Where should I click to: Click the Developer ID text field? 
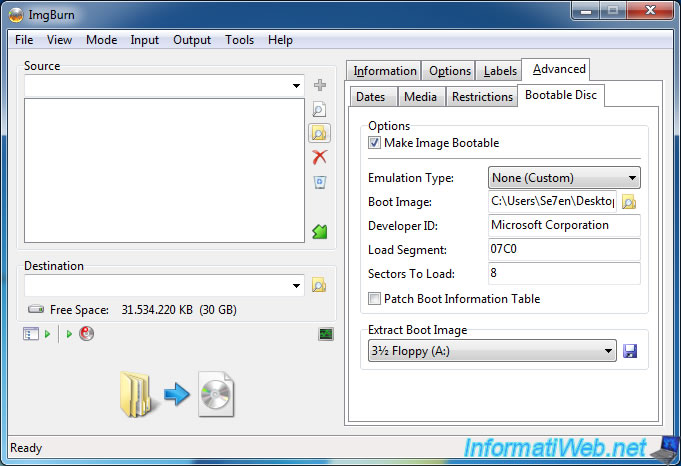(564, 226)
